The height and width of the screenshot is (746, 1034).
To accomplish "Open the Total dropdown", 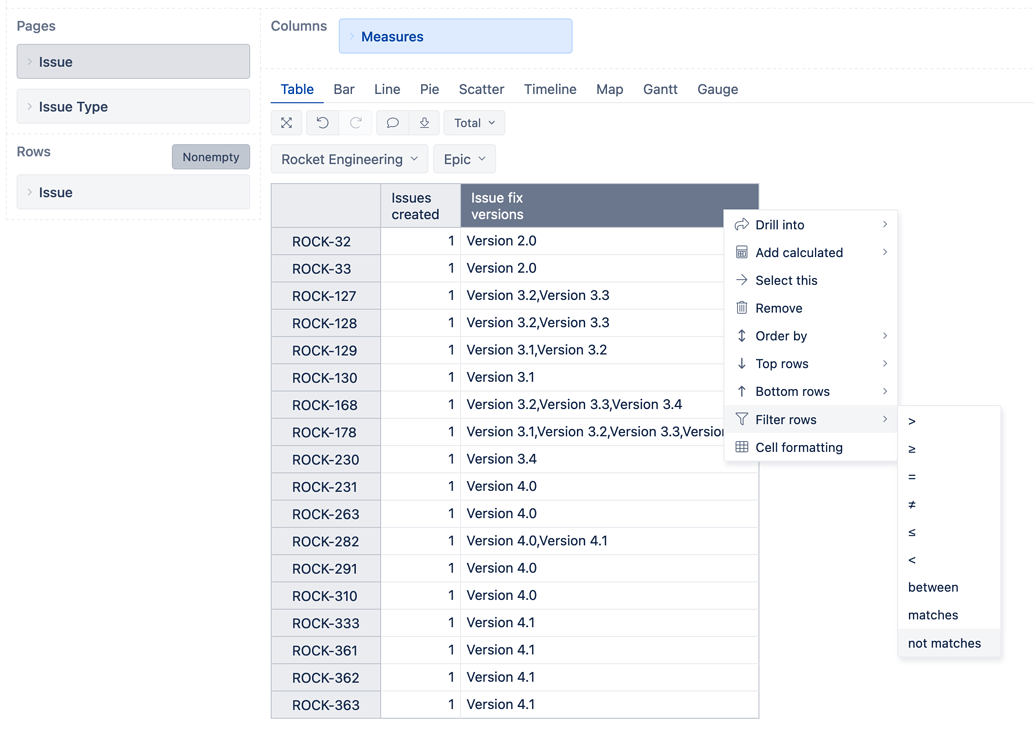I will [x=473, y=122].
